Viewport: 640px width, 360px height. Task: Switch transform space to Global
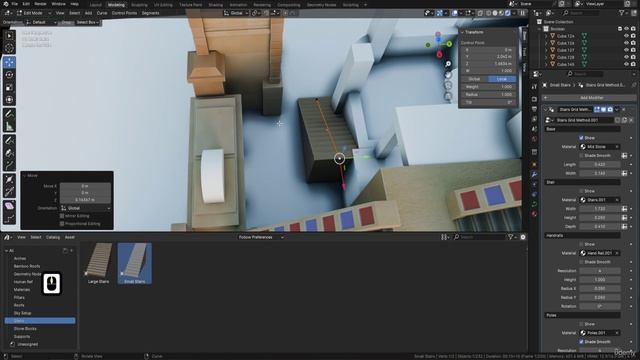pos(474,79)
